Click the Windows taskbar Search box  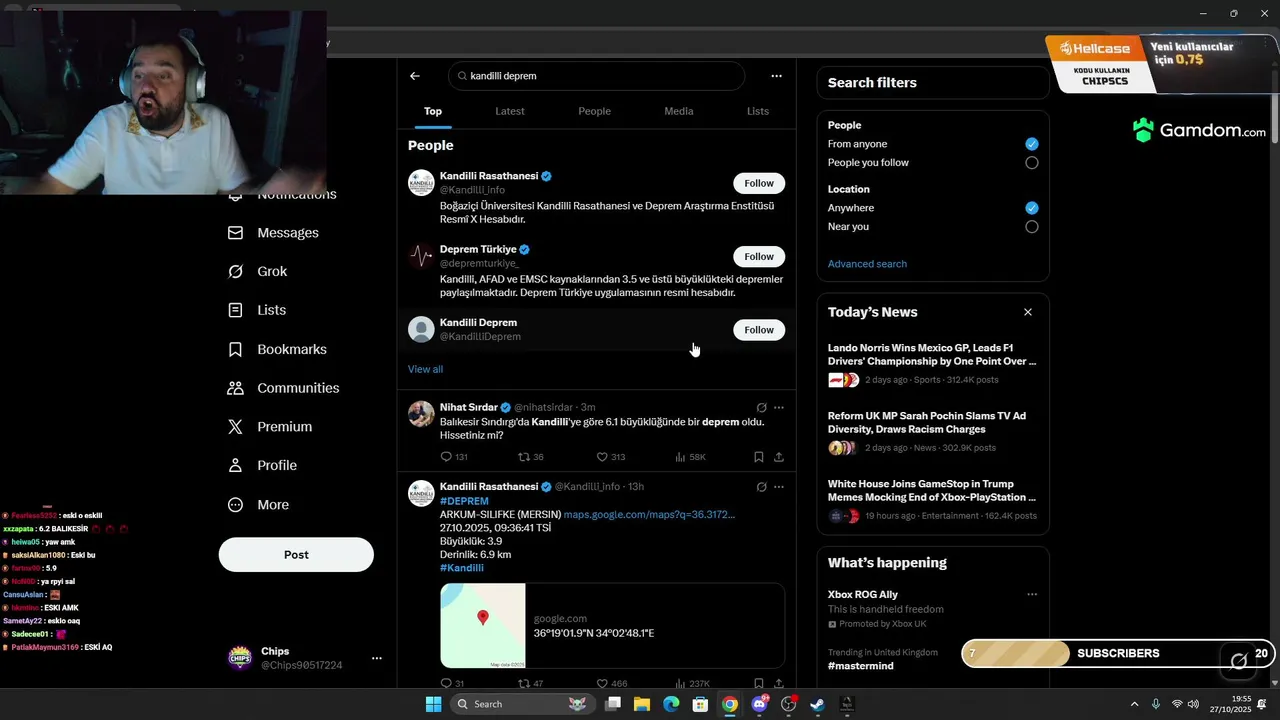tap(521, 704)
